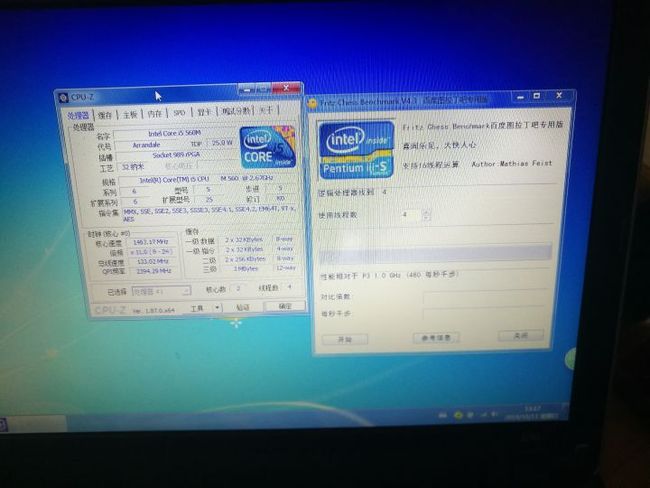Minimize the Fritz Chess Benchmark window
Screen dimensions: 650x488
[520, 97]
